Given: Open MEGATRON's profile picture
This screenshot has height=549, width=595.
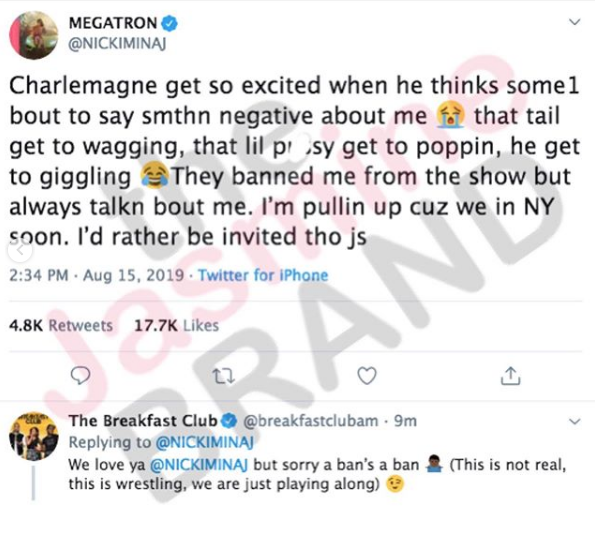Looking at the screenshot, I should pyautogui.click(x=34, y=35).
